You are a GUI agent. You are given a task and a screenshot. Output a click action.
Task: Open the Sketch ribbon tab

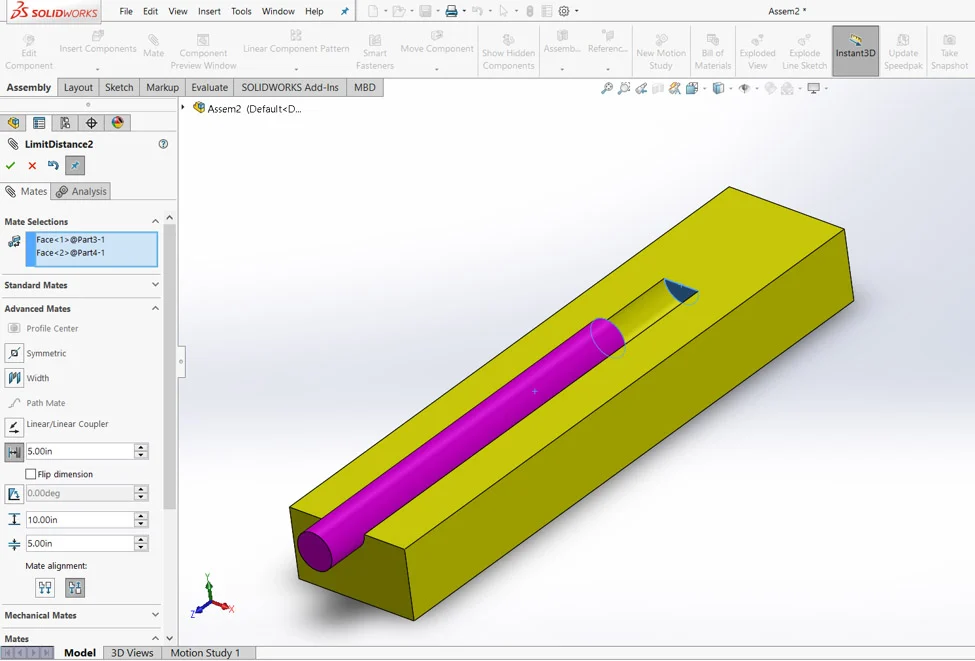(x=119, y=88)
